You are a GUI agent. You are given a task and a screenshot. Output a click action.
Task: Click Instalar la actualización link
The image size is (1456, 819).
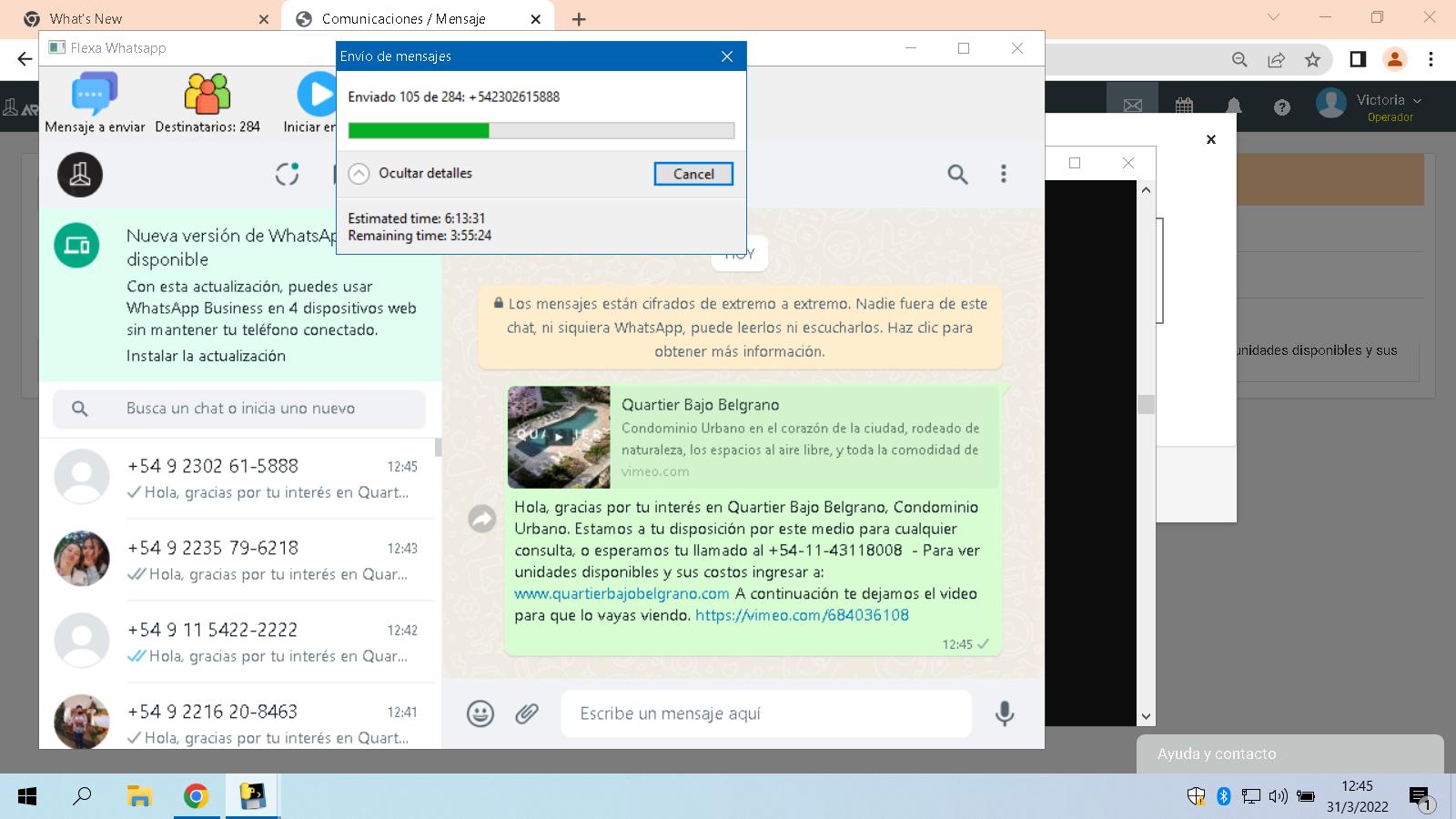[x=206, y=356]
